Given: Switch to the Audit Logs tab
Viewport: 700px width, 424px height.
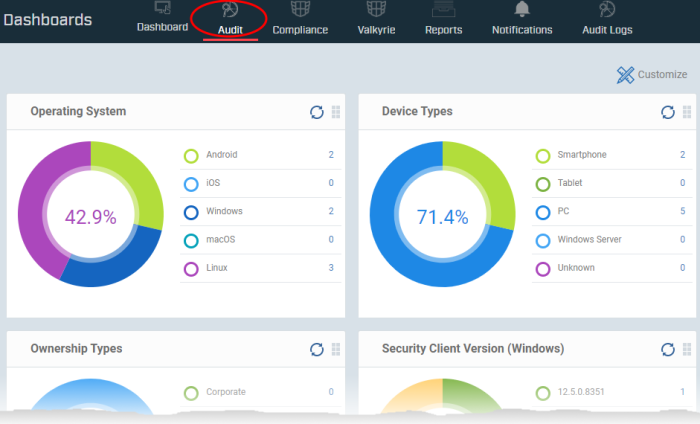Looking at the screenshot, I should coord(607,19).
